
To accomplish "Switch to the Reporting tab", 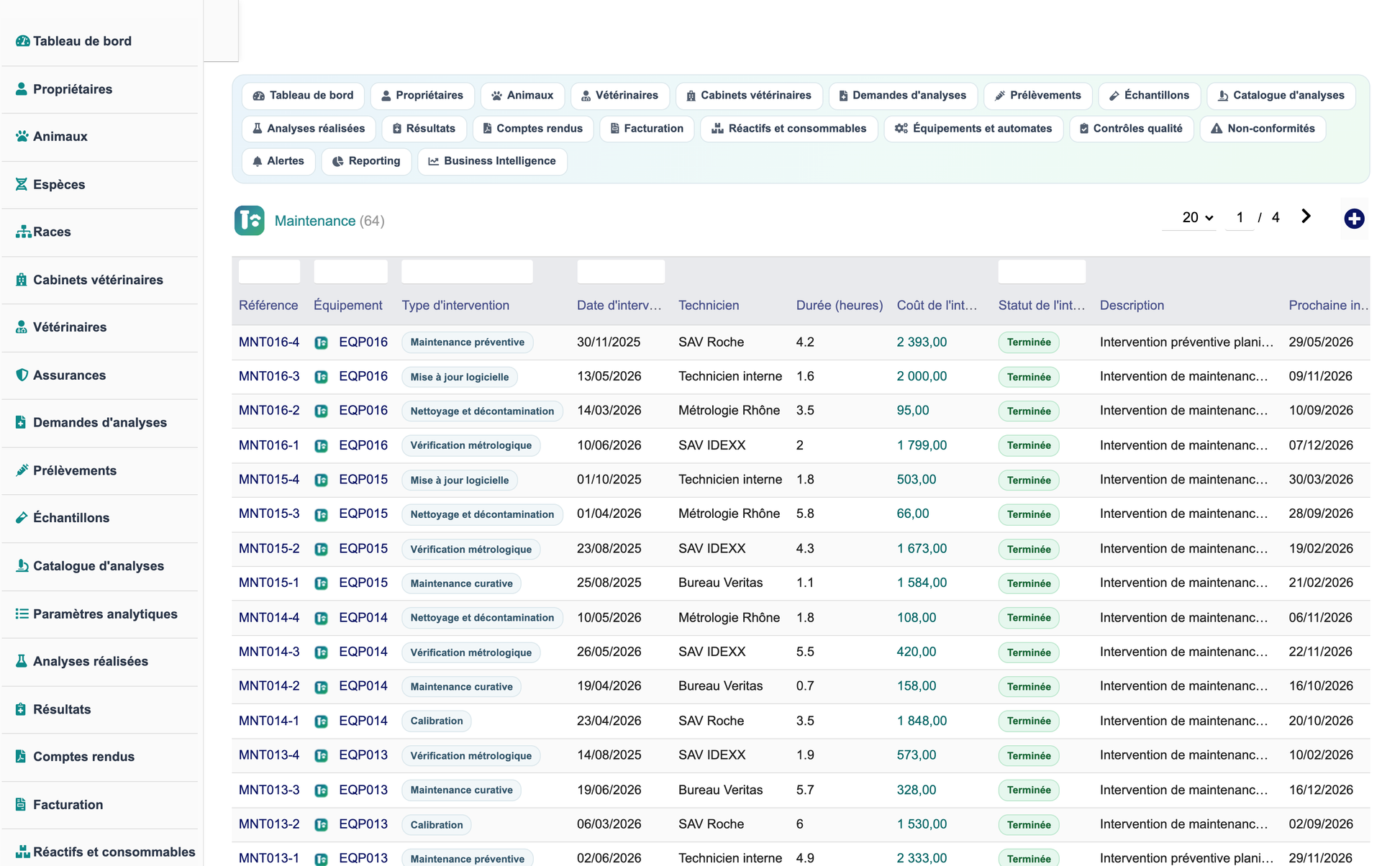I will (366, 161).
